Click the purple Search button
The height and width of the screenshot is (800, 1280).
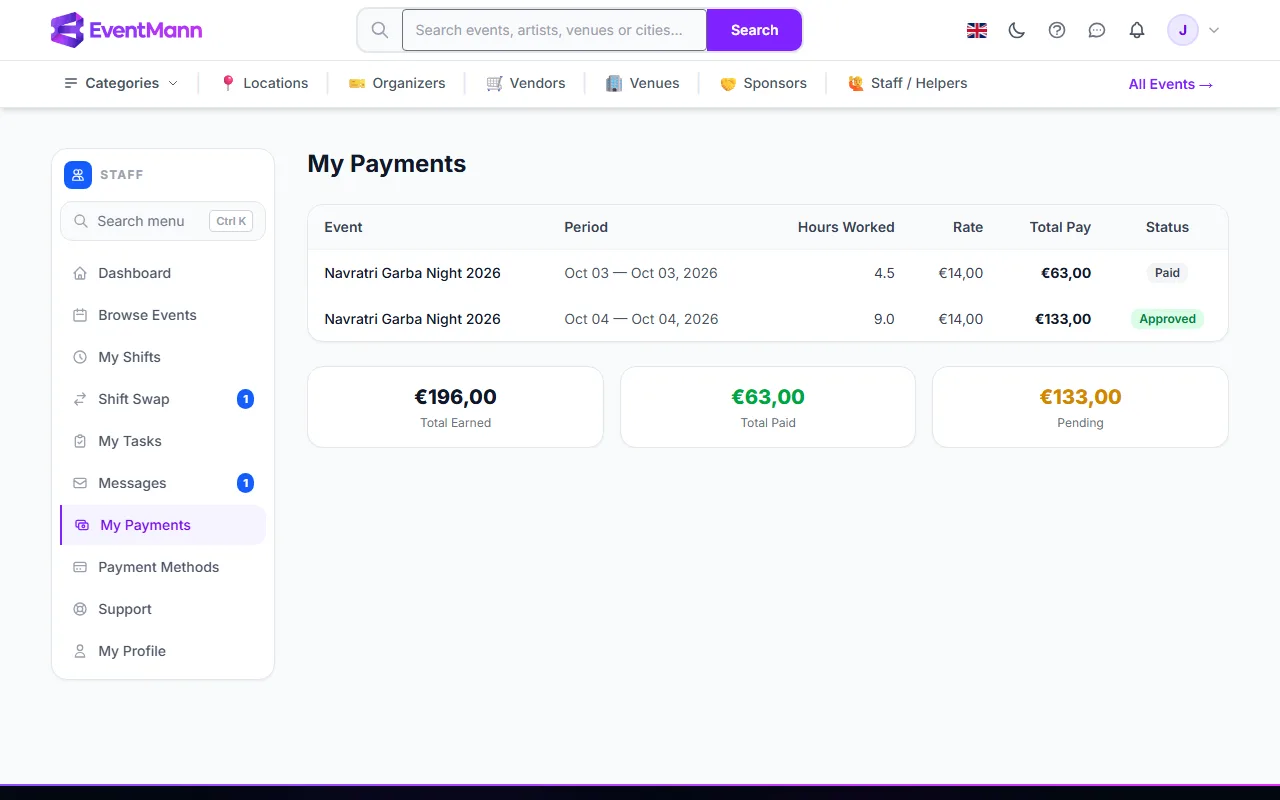[754, 30]
